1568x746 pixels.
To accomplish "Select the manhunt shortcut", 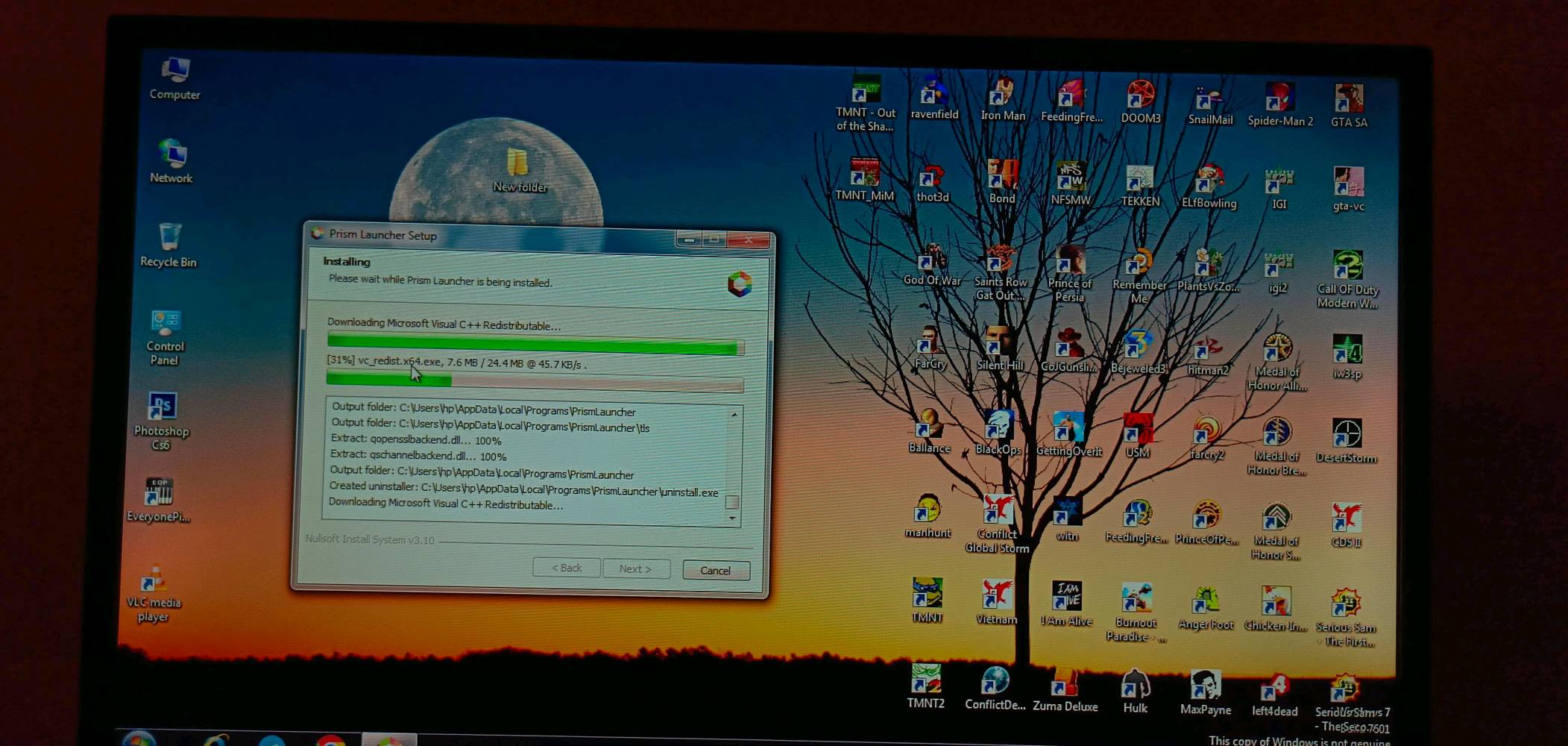I will (928, 516).
